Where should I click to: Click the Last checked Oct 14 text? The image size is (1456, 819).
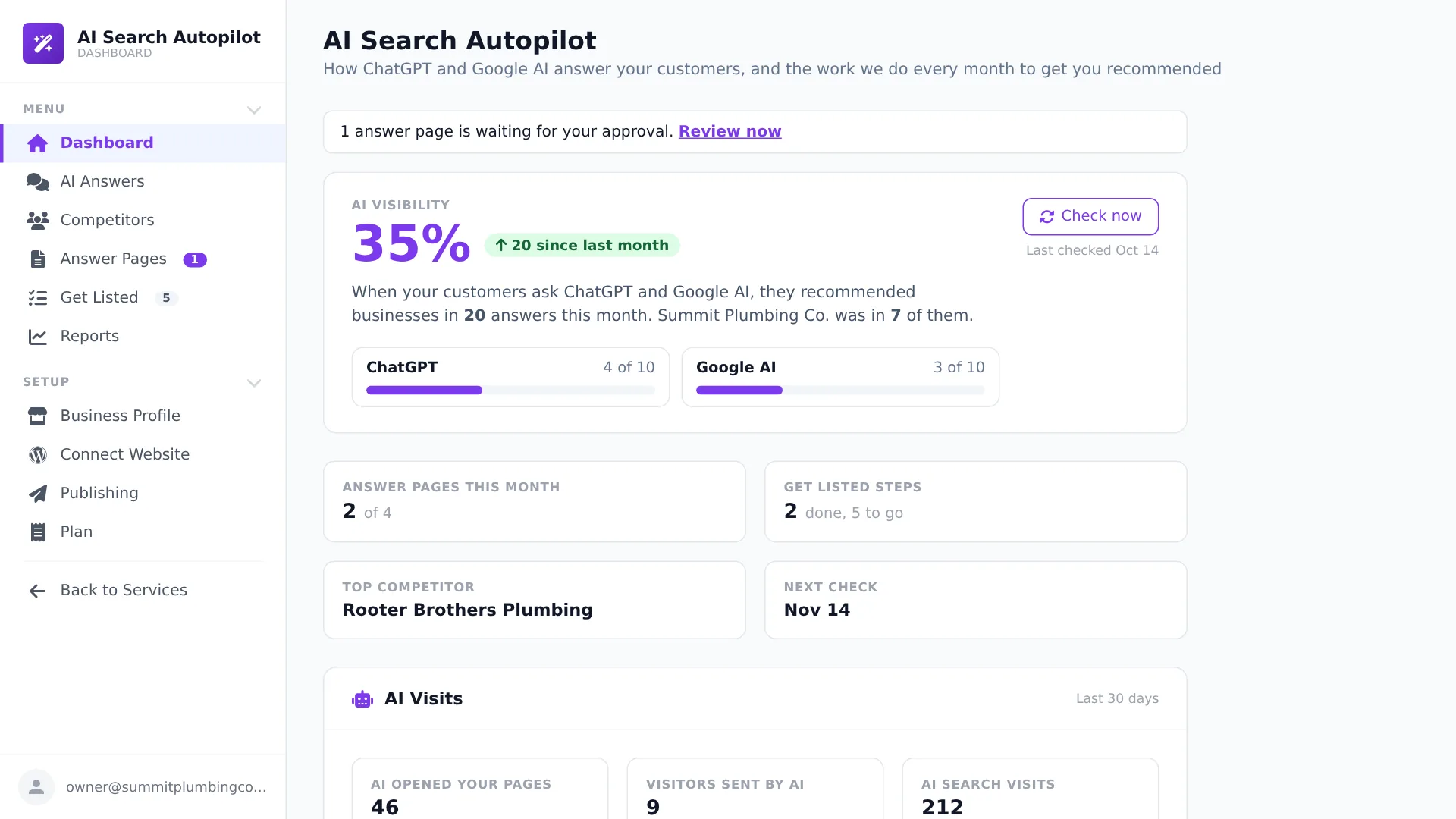point(1092,251)
